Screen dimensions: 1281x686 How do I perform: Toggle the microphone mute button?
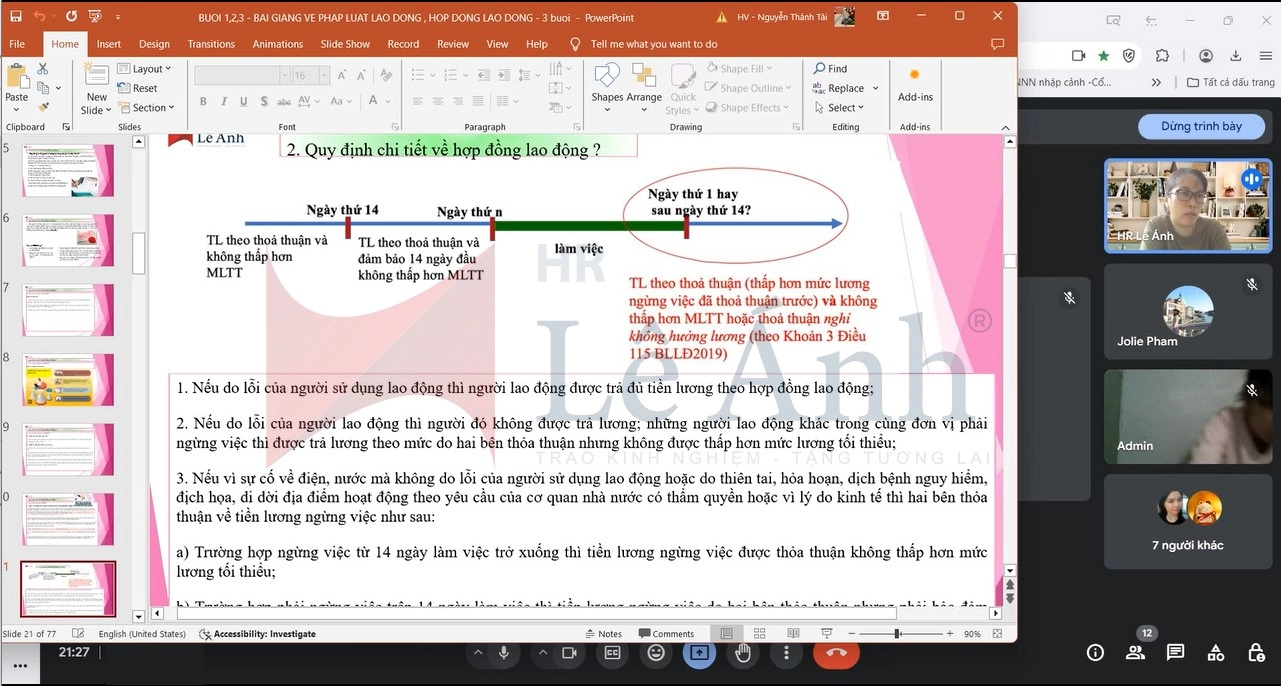[503, 653]
